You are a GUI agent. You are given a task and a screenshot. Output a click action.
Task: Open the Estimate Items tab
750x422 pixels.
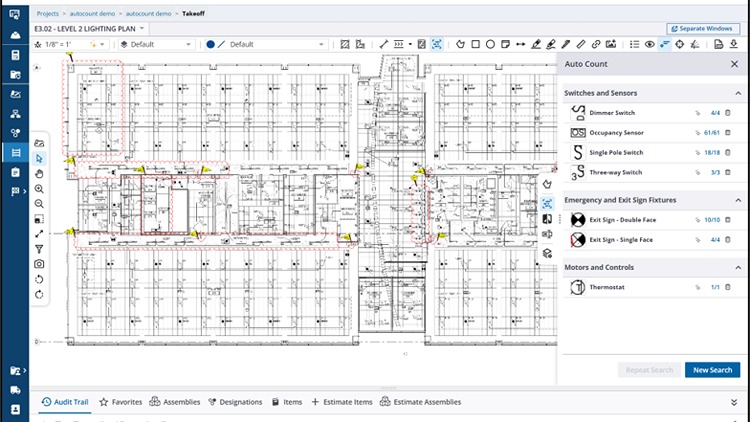[342, 402]
